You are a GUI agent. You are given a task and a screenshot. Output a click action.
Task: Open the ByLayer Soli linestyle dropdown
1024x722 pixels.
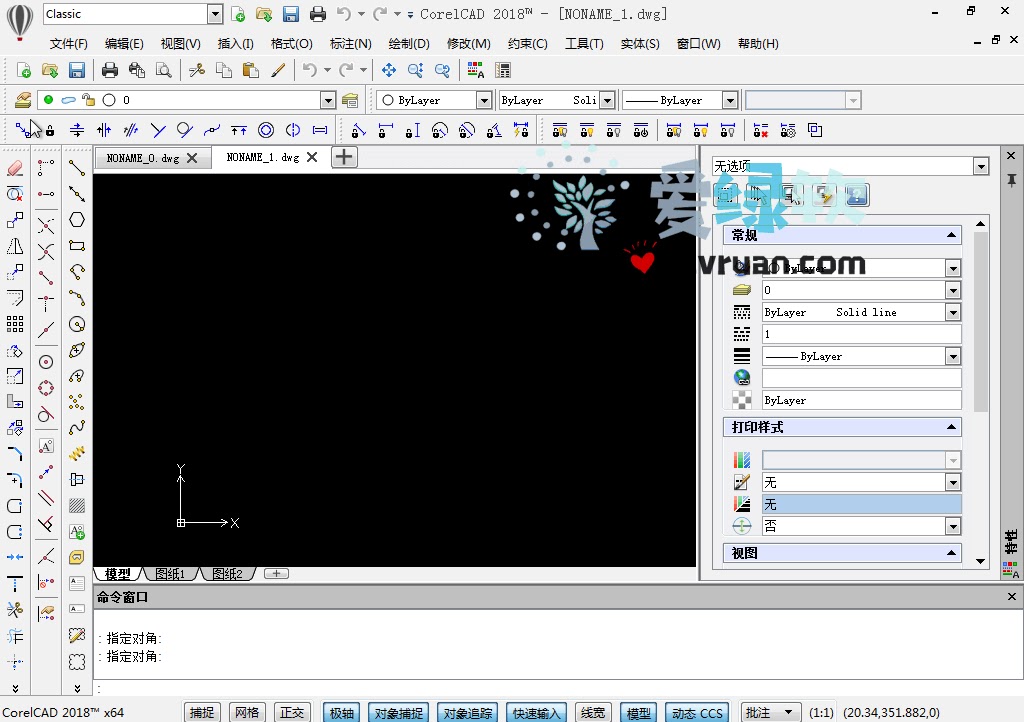click(607, 100)
